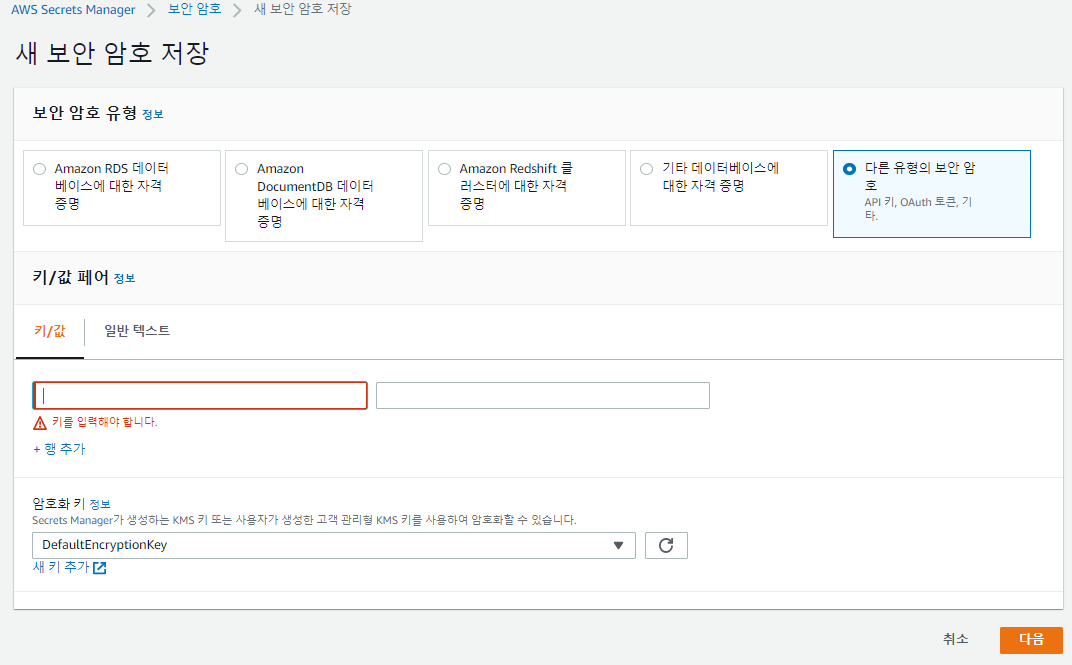Focus the empty value input field

(543, 396)
